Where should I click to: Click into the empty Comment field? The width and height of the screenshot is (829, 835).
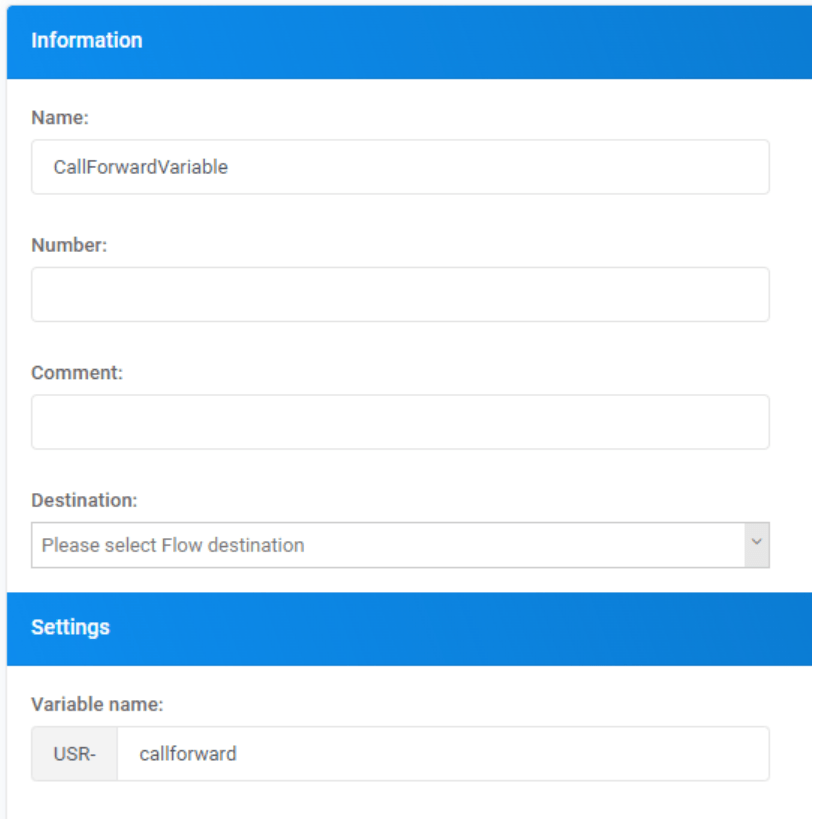400,421
